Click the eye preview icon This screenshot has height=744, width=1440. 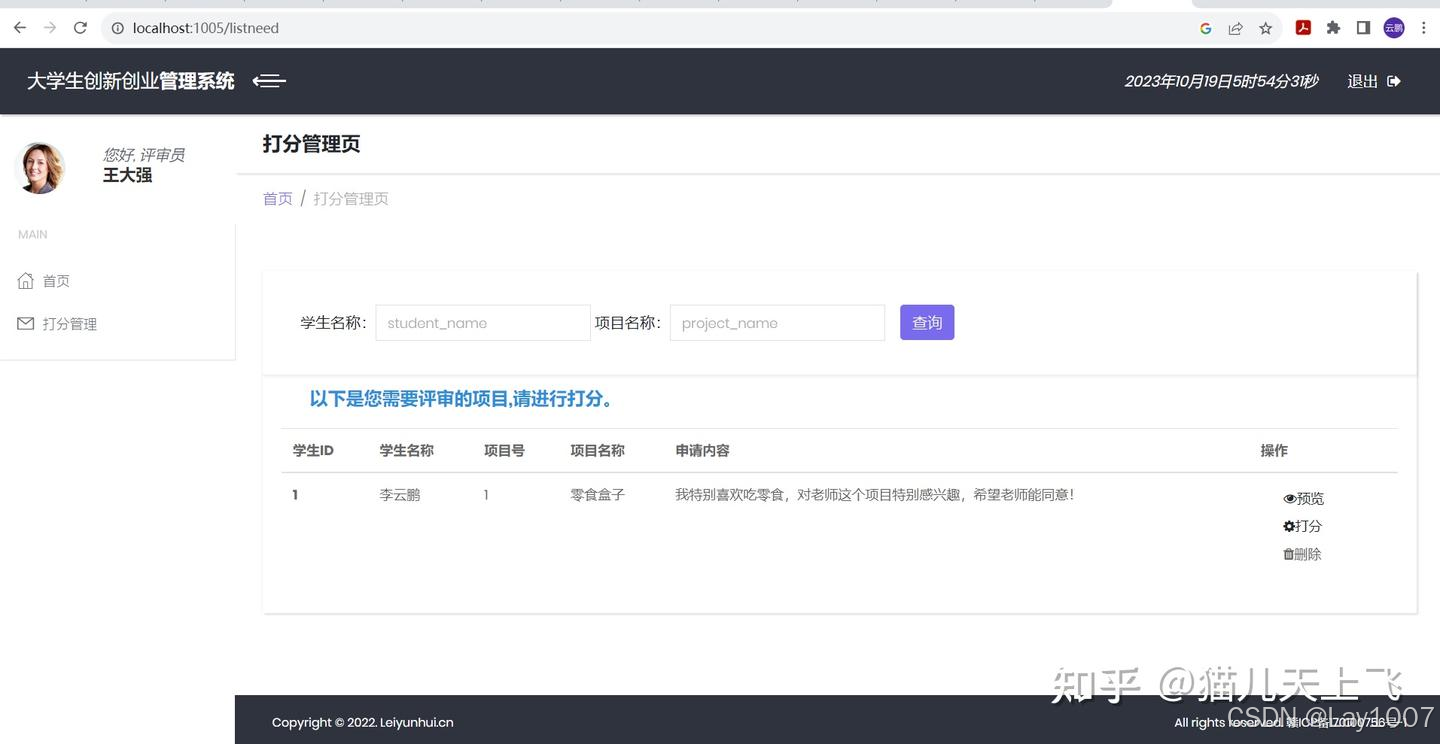click(x=1290, y=499)
